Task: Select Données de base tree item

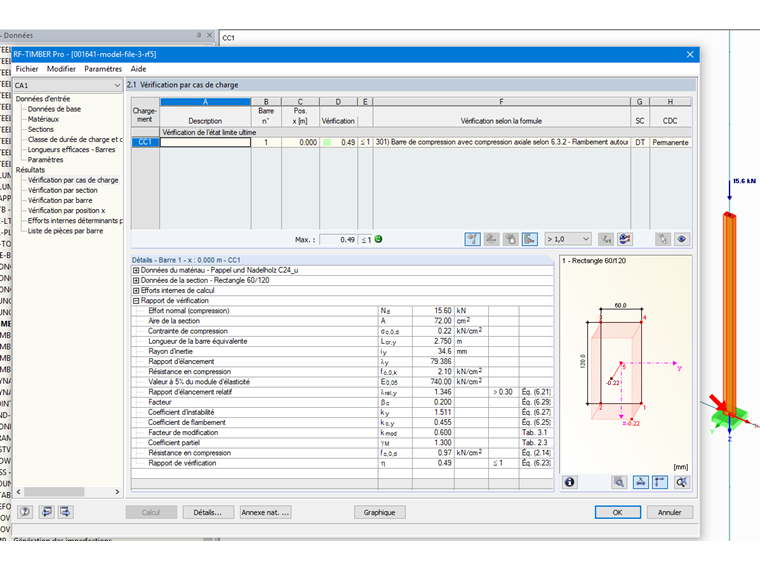Action: [54, 109]
